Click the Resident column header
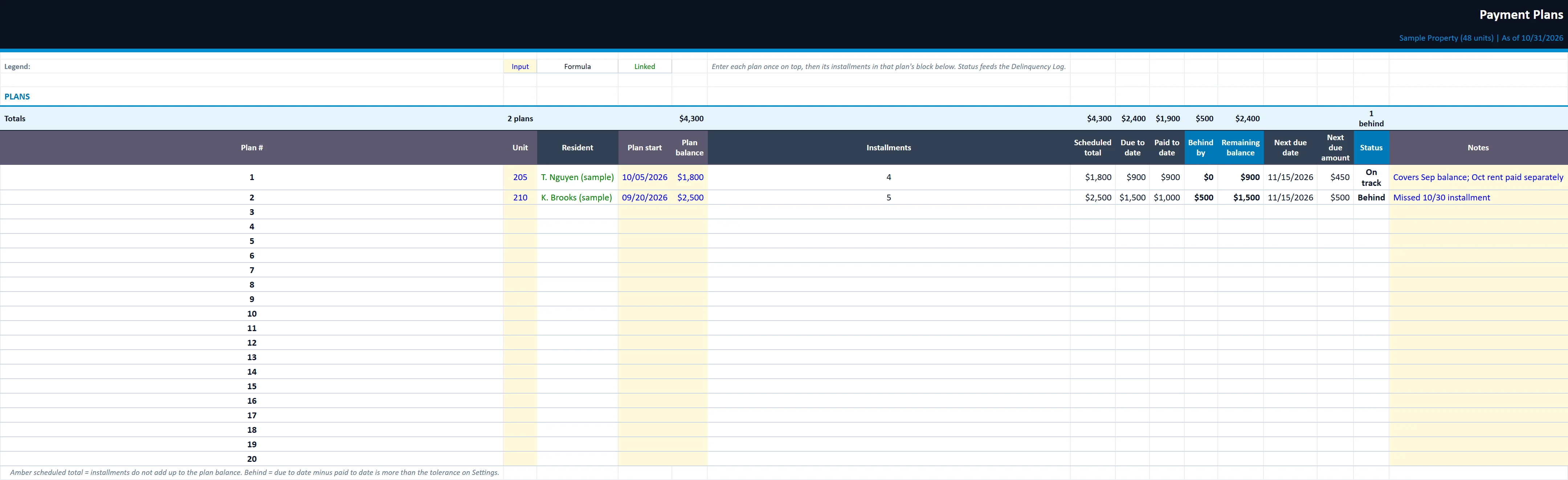Screen dimensions: 1568x480 pyautogui.click(x=577, y=147)
